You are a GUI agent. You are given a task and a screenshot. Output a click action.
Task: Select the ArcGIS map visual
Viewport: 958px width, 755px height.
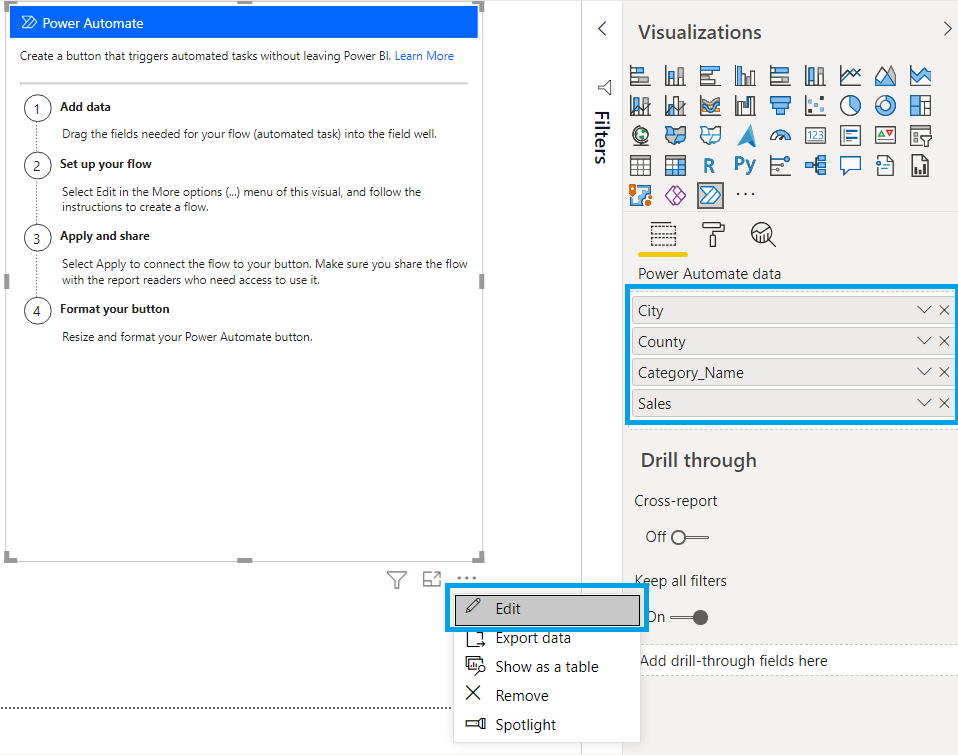640,195
